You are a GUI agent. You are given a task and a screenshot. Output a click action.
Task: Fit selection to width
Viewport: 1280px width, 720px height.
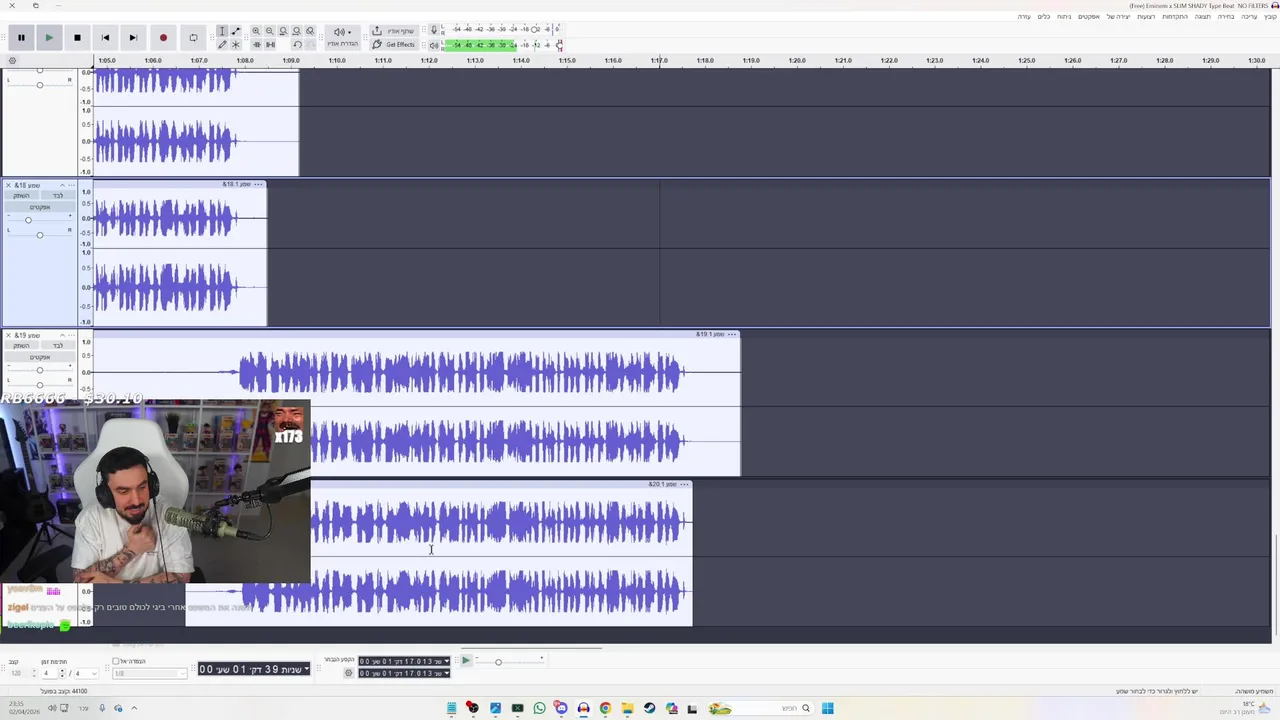283,31
